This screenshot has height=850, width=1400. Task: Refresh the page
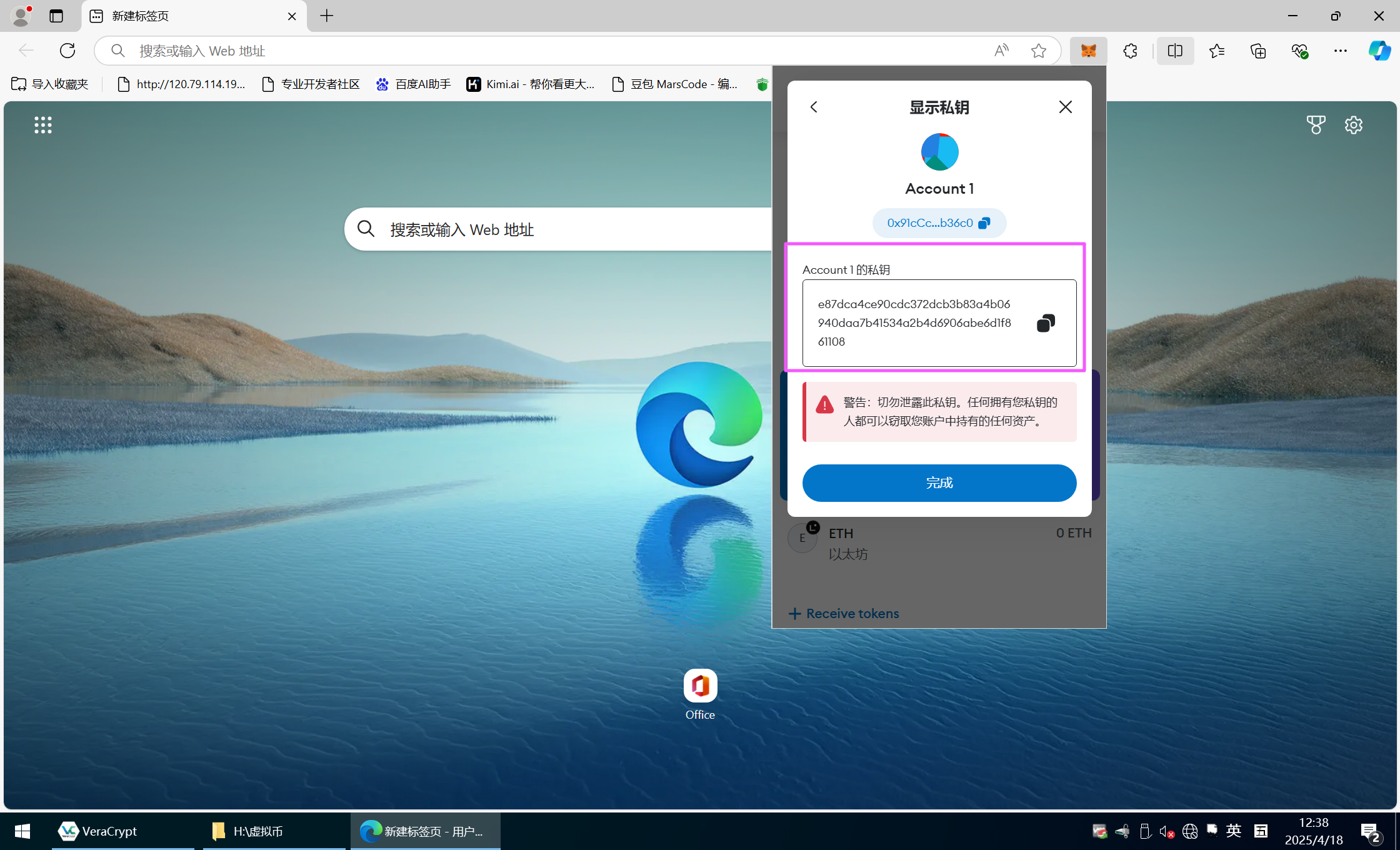tap(67, 51)
